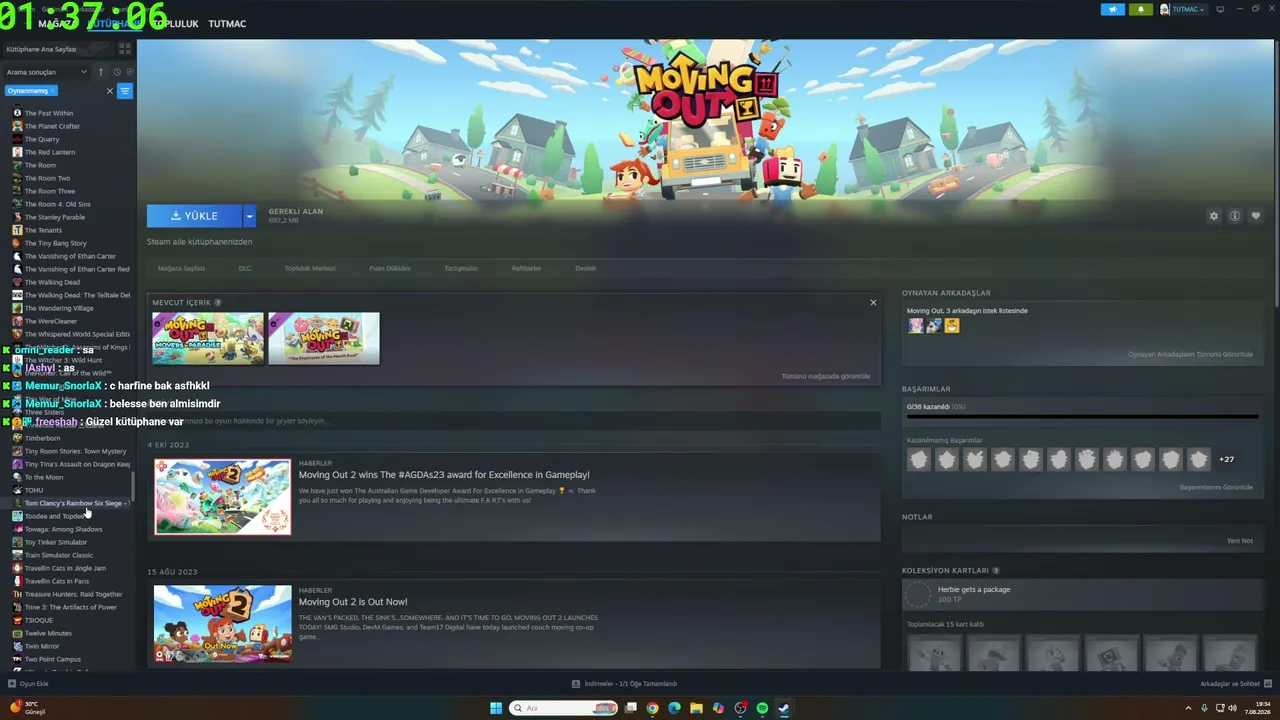Open help for Mevcut İçerik section
This screenshot has width=1280, height=720.
218,302
